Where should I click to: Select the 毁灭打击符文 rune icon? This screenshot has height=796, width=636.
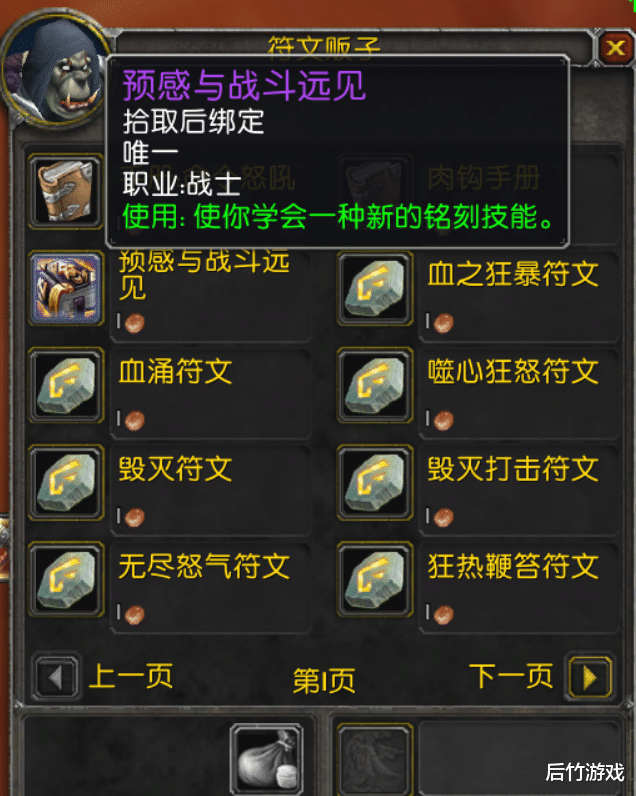click(x=375, y=482)
